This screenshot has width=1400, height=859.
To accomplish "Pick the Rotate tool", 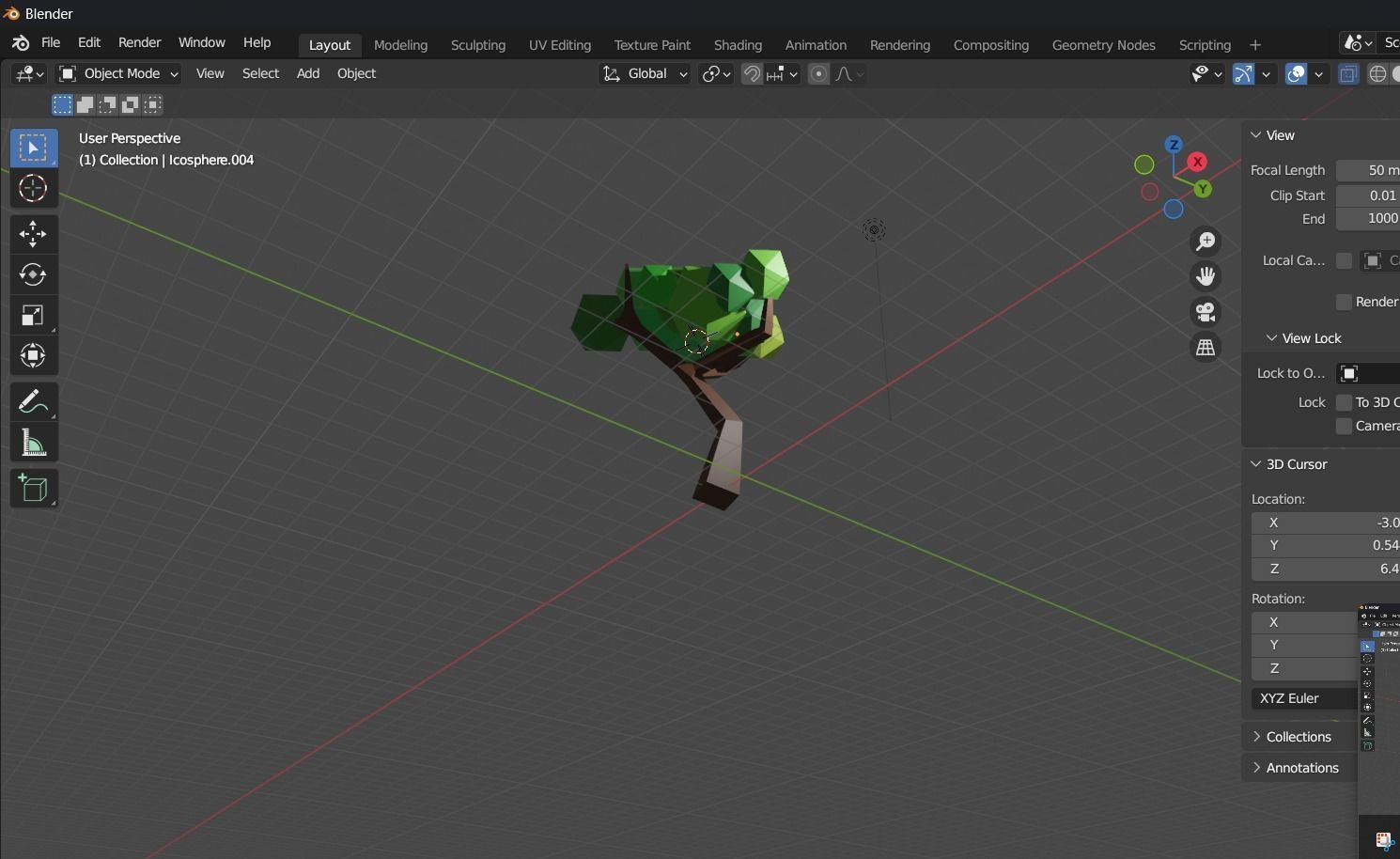I will click(x=33, y=274).
